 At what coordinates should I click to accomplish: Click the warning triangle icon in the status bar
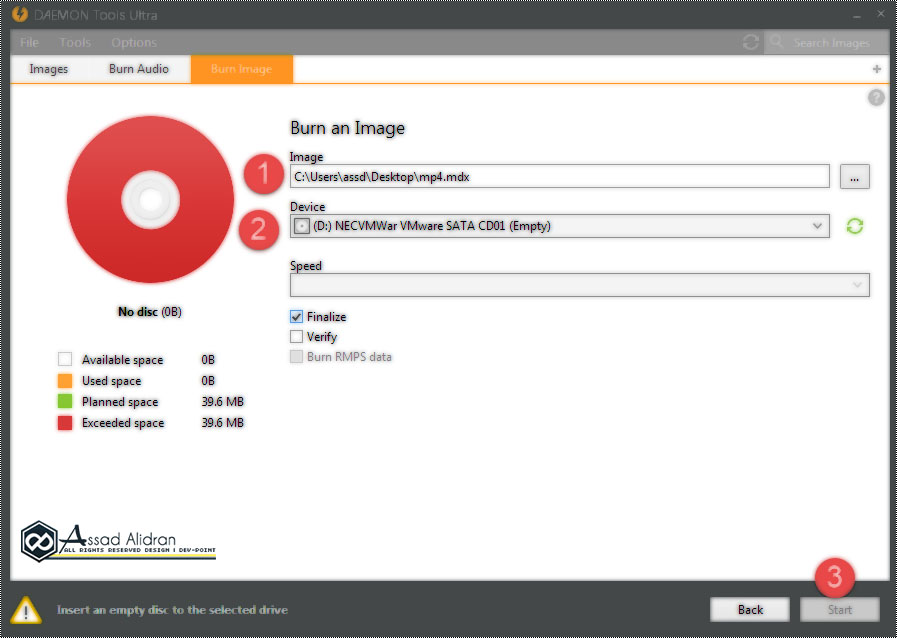click(26, 610)
